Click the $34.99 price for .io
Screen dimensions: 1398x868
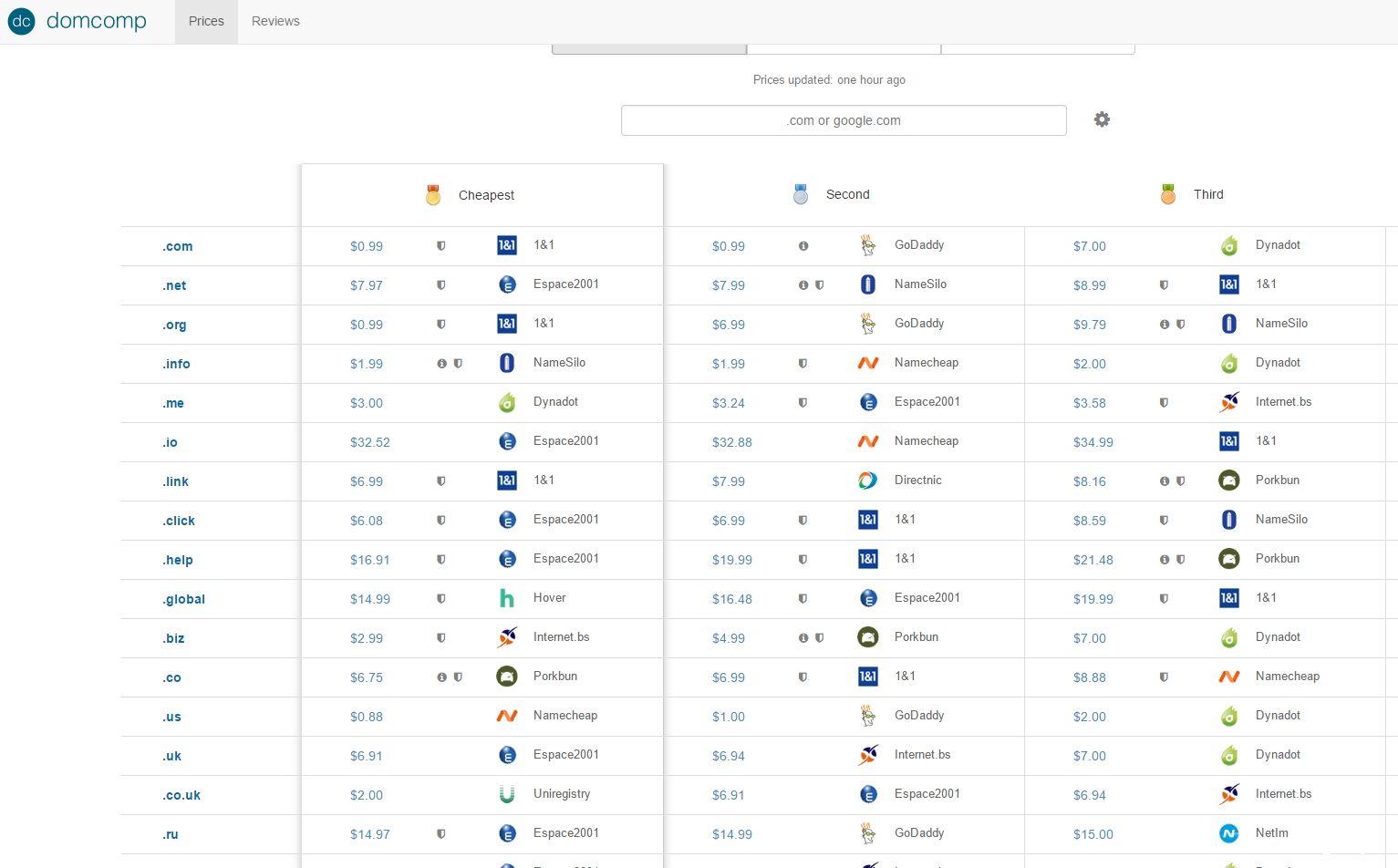click(1093, 442)
